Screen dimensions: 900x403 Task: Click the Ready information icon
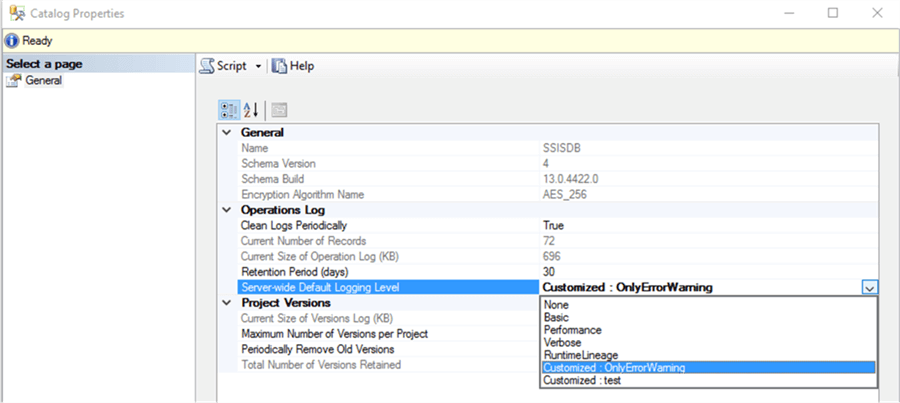click(12, 41)
